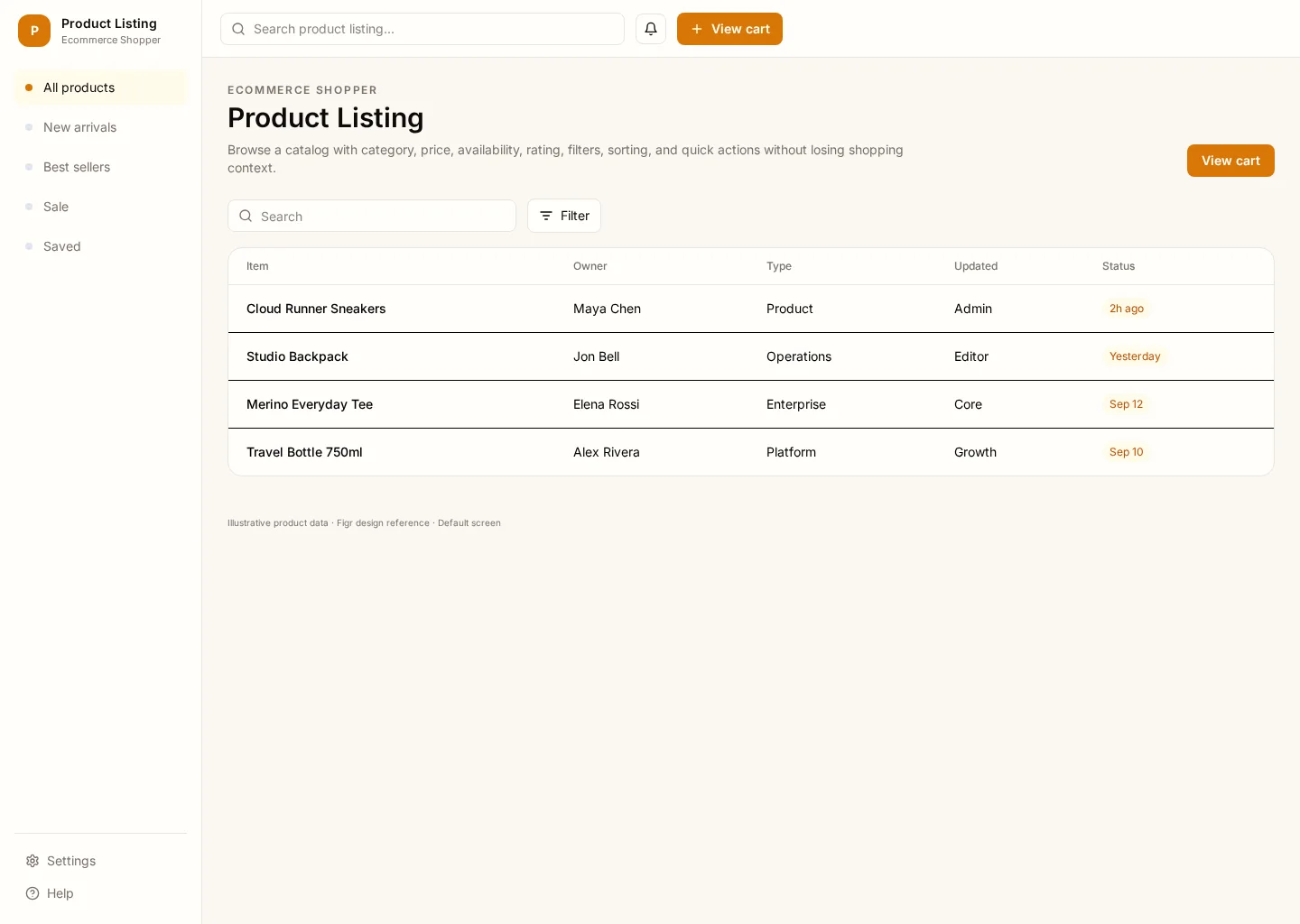Open the Help page
The width and height of the screenshot is (1300, 924).
click(x=101, y=893)
